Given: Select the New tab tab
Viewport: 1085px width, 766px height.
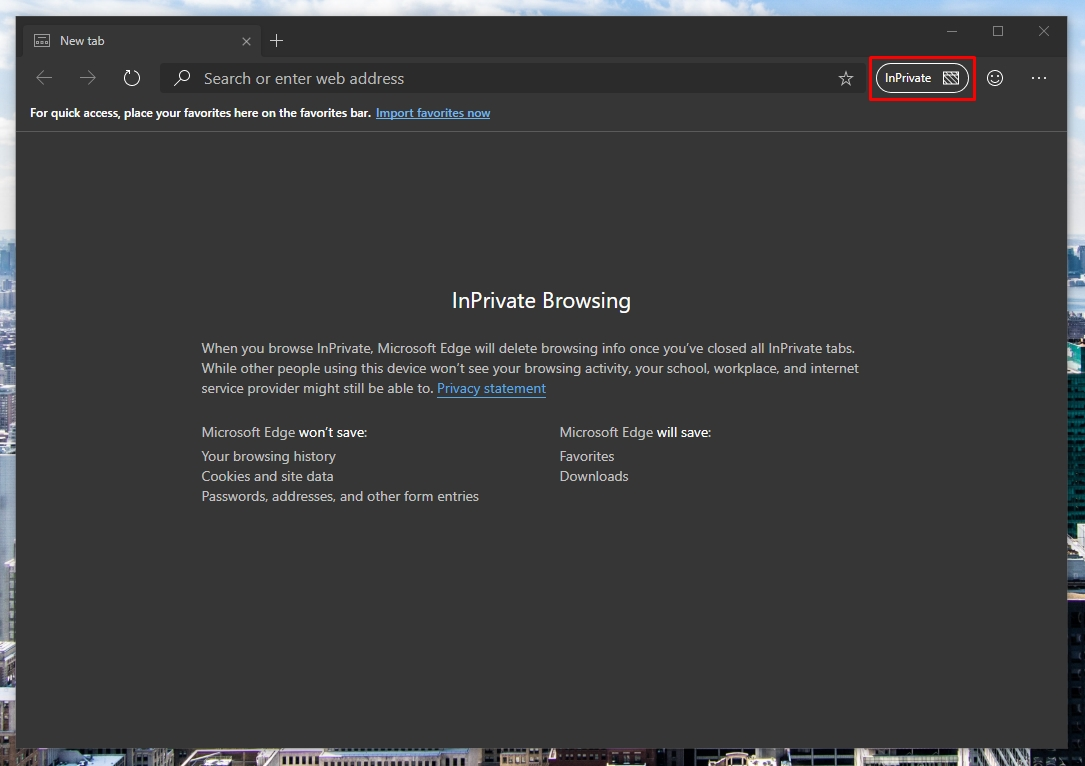Looking at the screenshot, I should [x=120, y=41].
